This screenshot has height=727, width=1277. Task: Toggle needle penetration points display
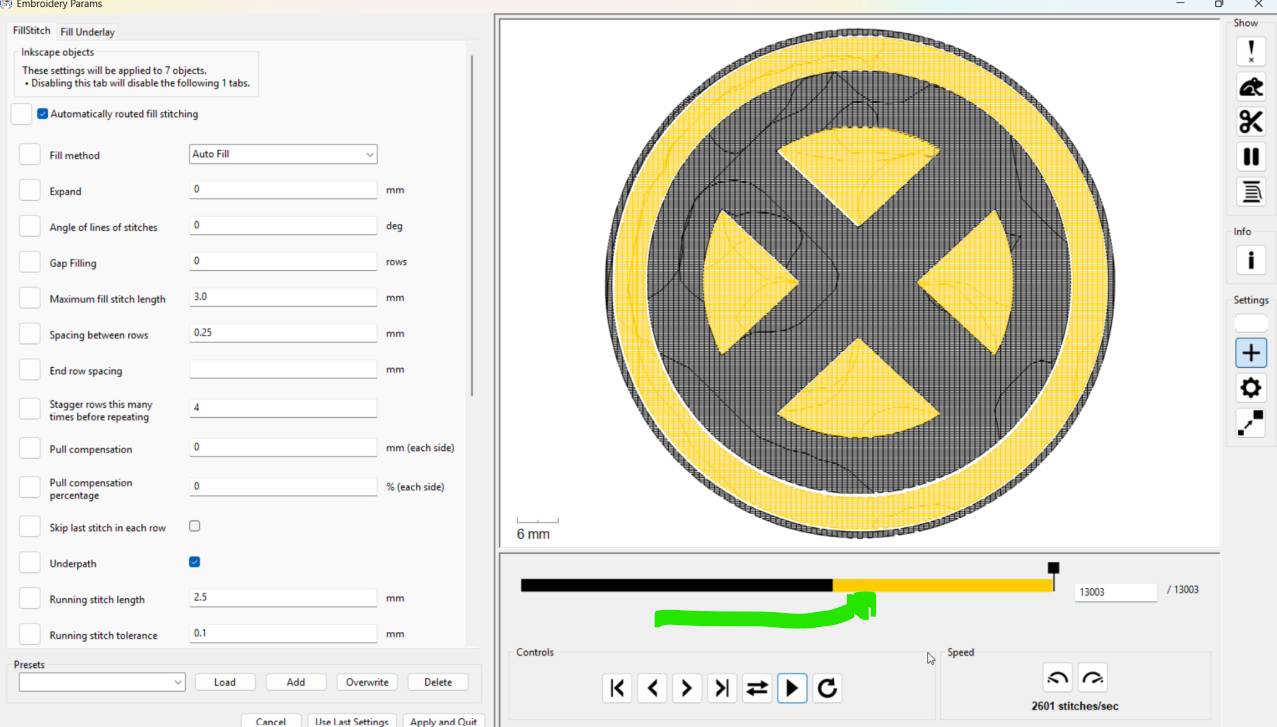[1250, 52]
